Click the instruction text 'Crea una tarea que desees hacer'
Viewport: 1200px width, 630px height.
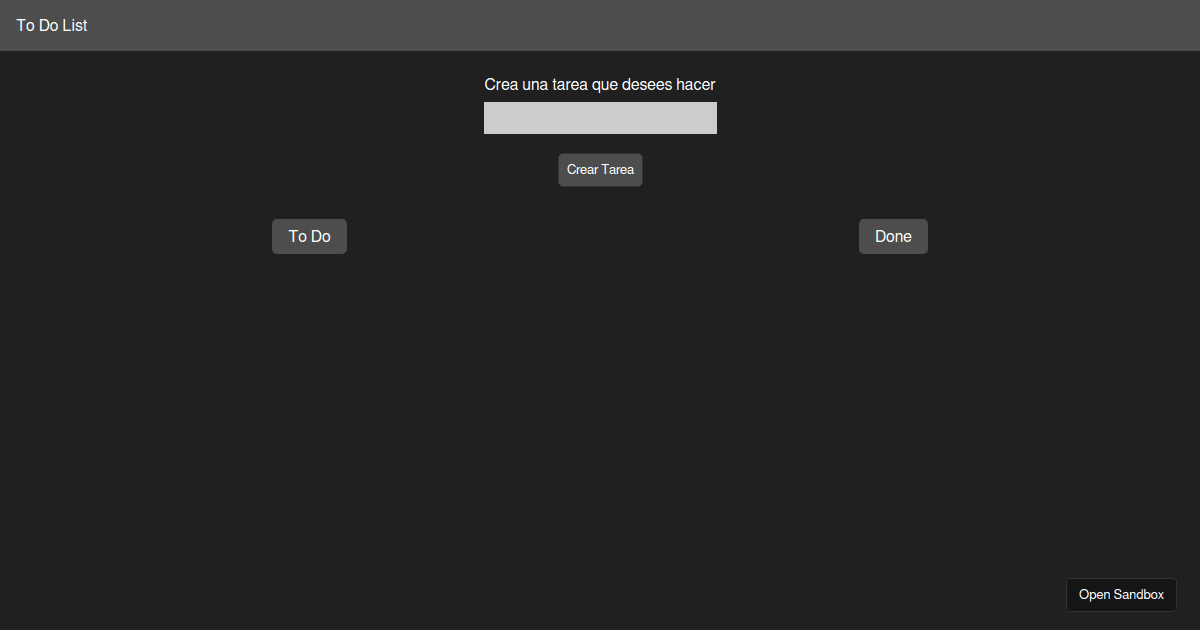600,84
